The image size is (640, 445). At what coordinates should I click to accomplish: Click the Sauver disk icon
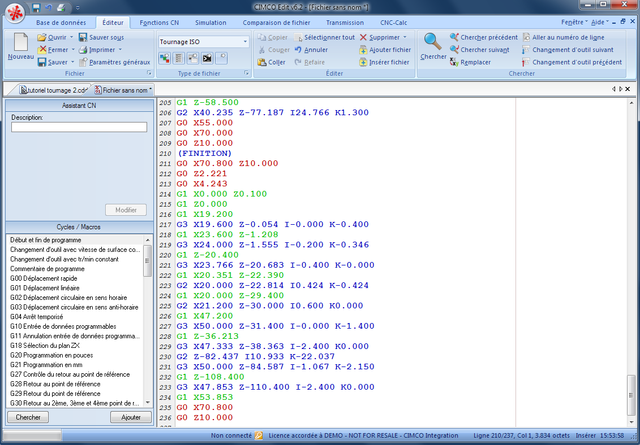click(x=42, y=62)
